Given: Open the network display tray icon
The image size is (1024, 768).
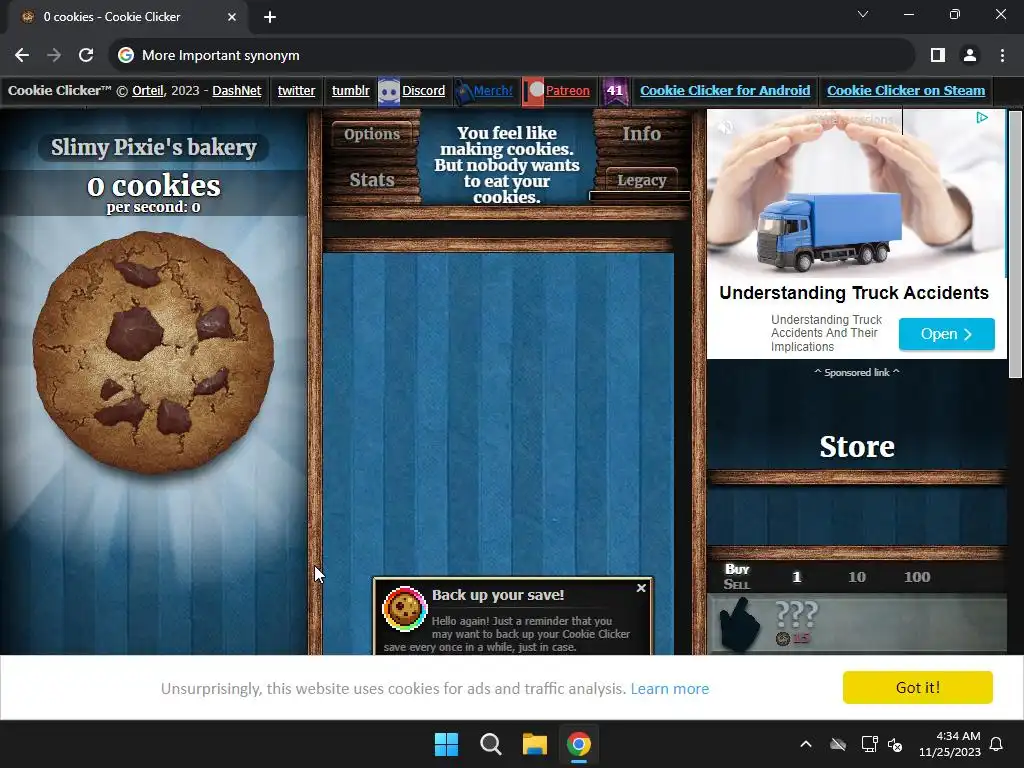Looking at the screenshot, I should [x=869, y=744].
